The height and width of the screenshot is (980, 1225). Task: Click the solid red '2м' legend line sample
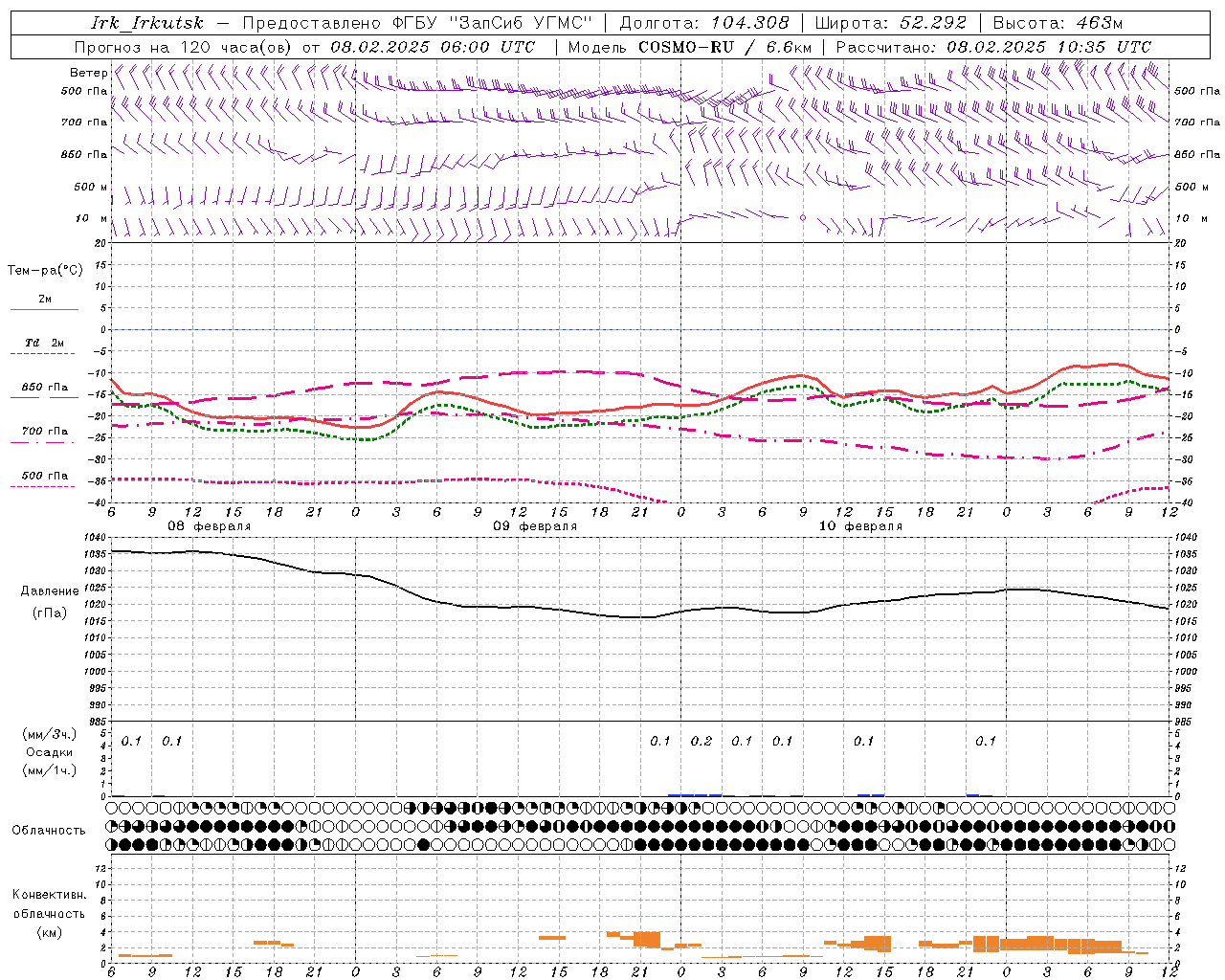pyautogui.click(x=44, y=310)
